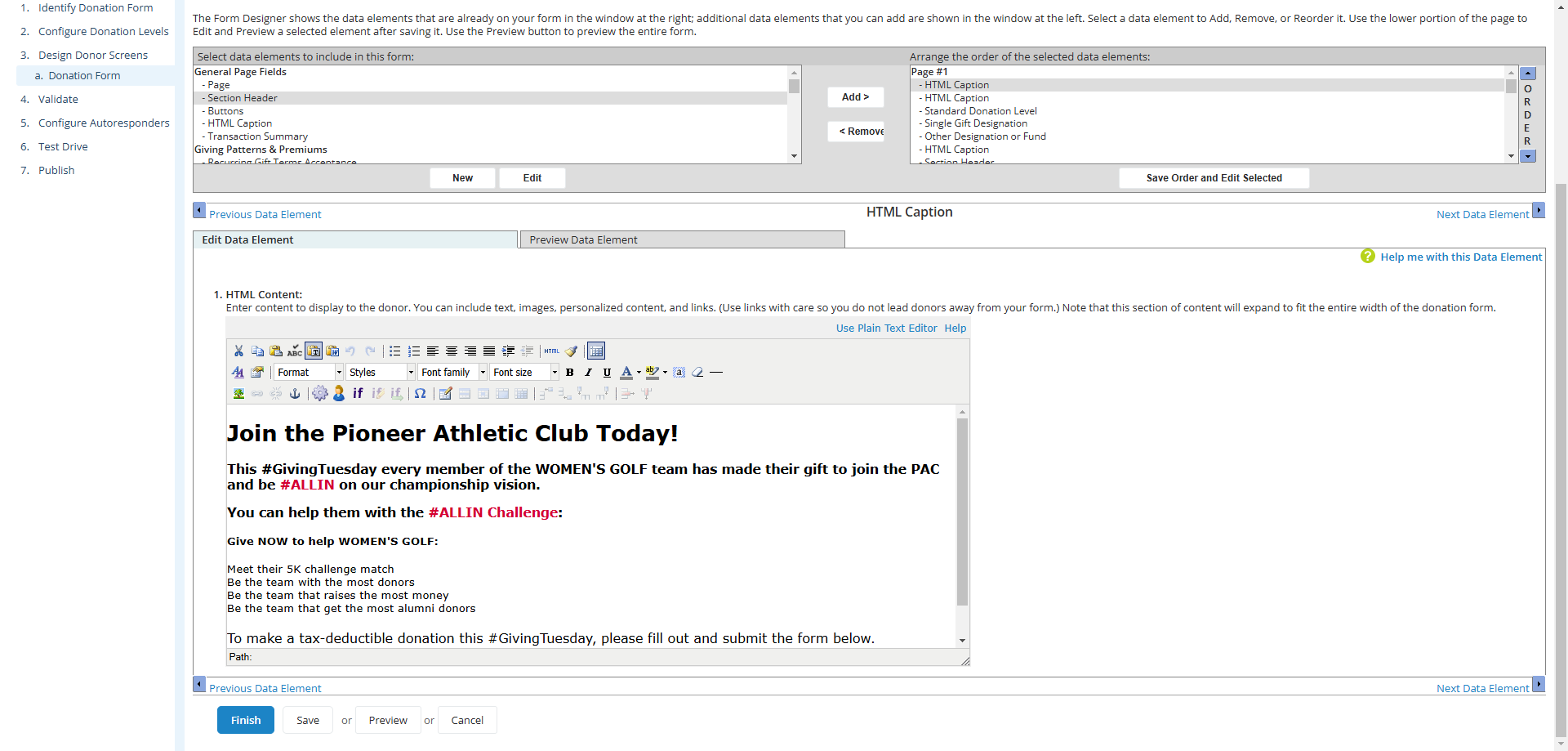1568x751 pixels.
Task: Click the Cancel button at bottom
Action: (x=467, y=720)
